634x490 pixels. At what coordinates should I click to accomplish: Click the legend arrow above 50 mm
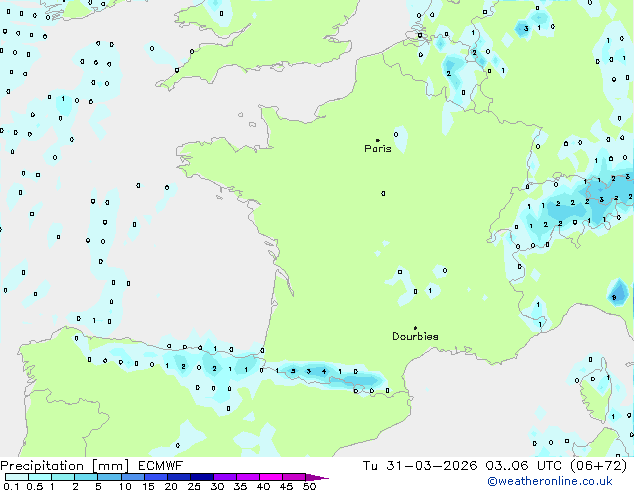click(317, 477)
